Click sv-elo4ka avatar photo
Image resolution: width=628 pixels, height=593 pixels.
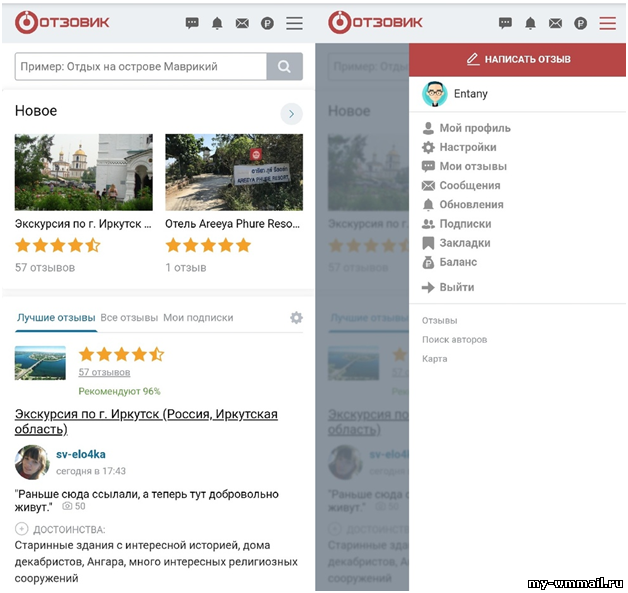tap(32, 462)
